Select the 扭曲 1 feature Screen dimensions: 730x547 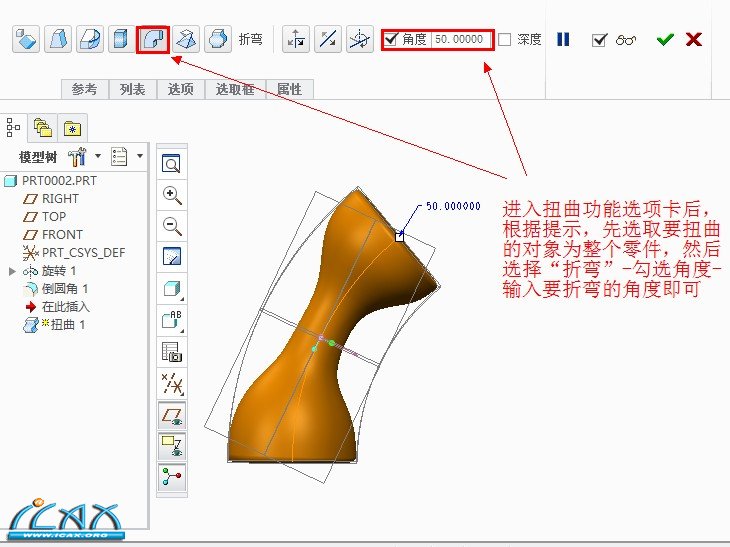point(54,324)
